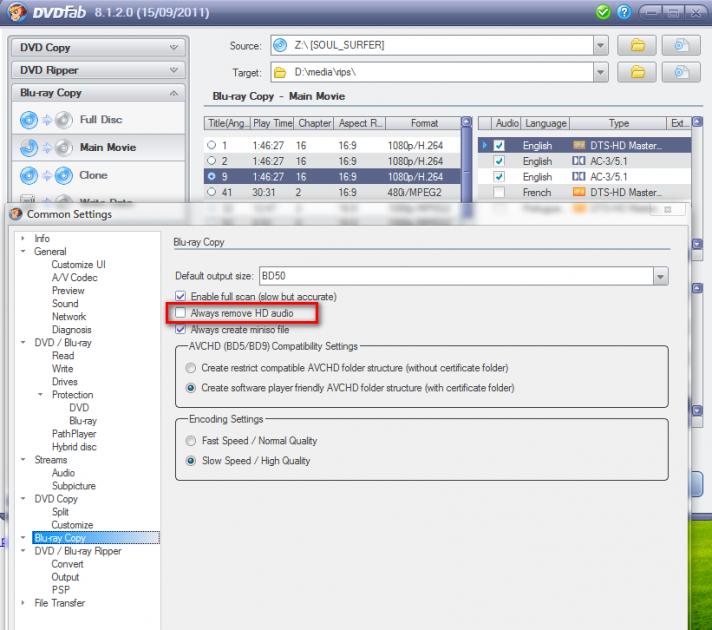The image size is (712, 630).
Task: Click the title list vertical scrollbar
Action: point(466,173)
